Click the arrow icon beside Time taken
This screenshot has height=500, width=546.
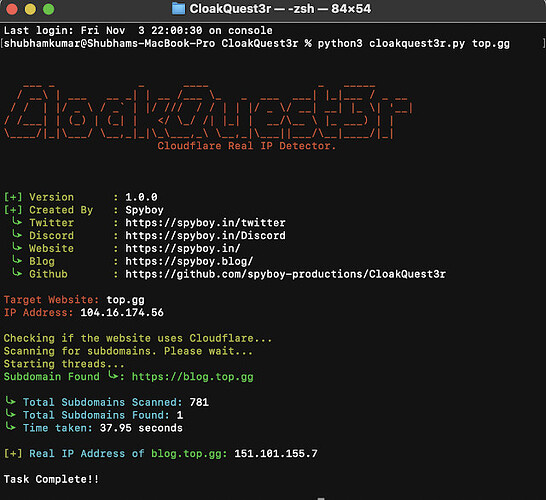coord(11,427)
